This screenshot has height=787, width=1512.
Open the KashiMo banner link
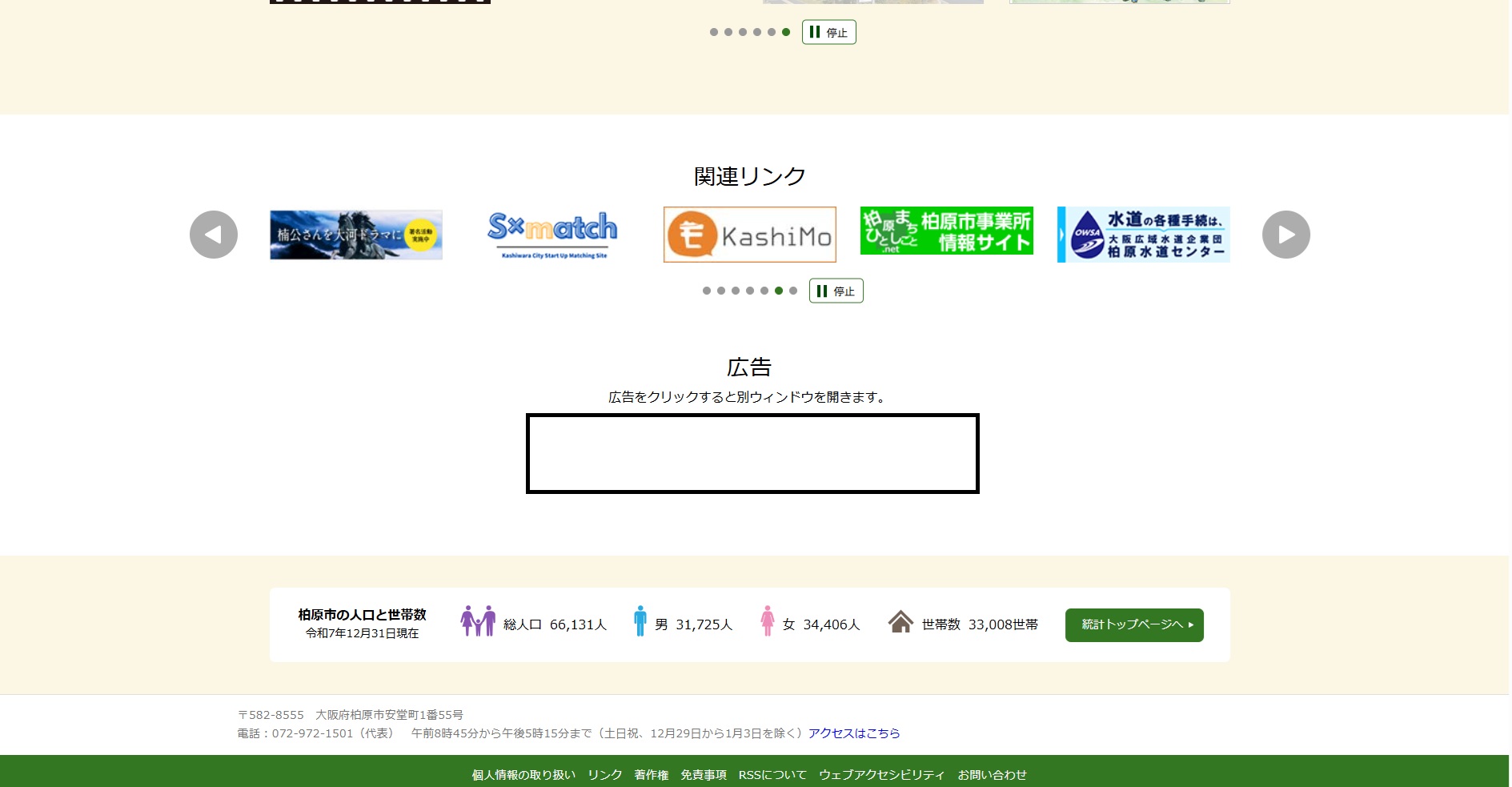tap(749, 235)
